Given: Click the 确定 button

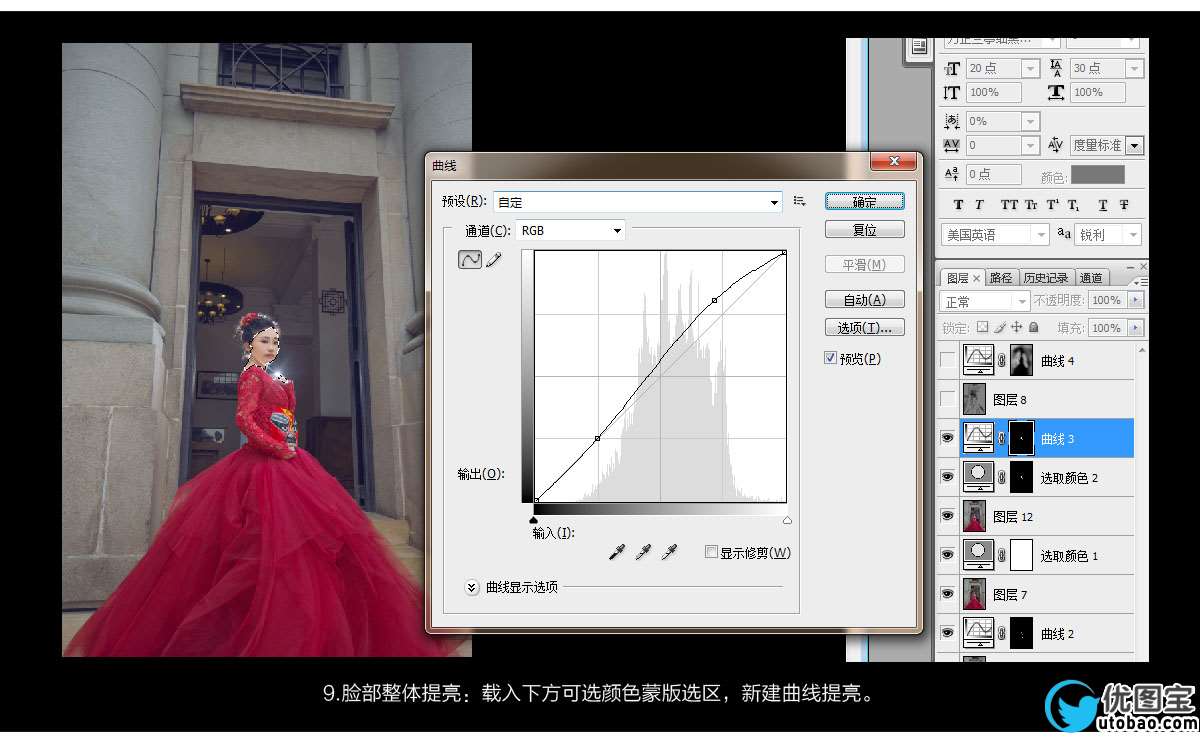Looking at the screenshot, I should click(x=865, y=201).
